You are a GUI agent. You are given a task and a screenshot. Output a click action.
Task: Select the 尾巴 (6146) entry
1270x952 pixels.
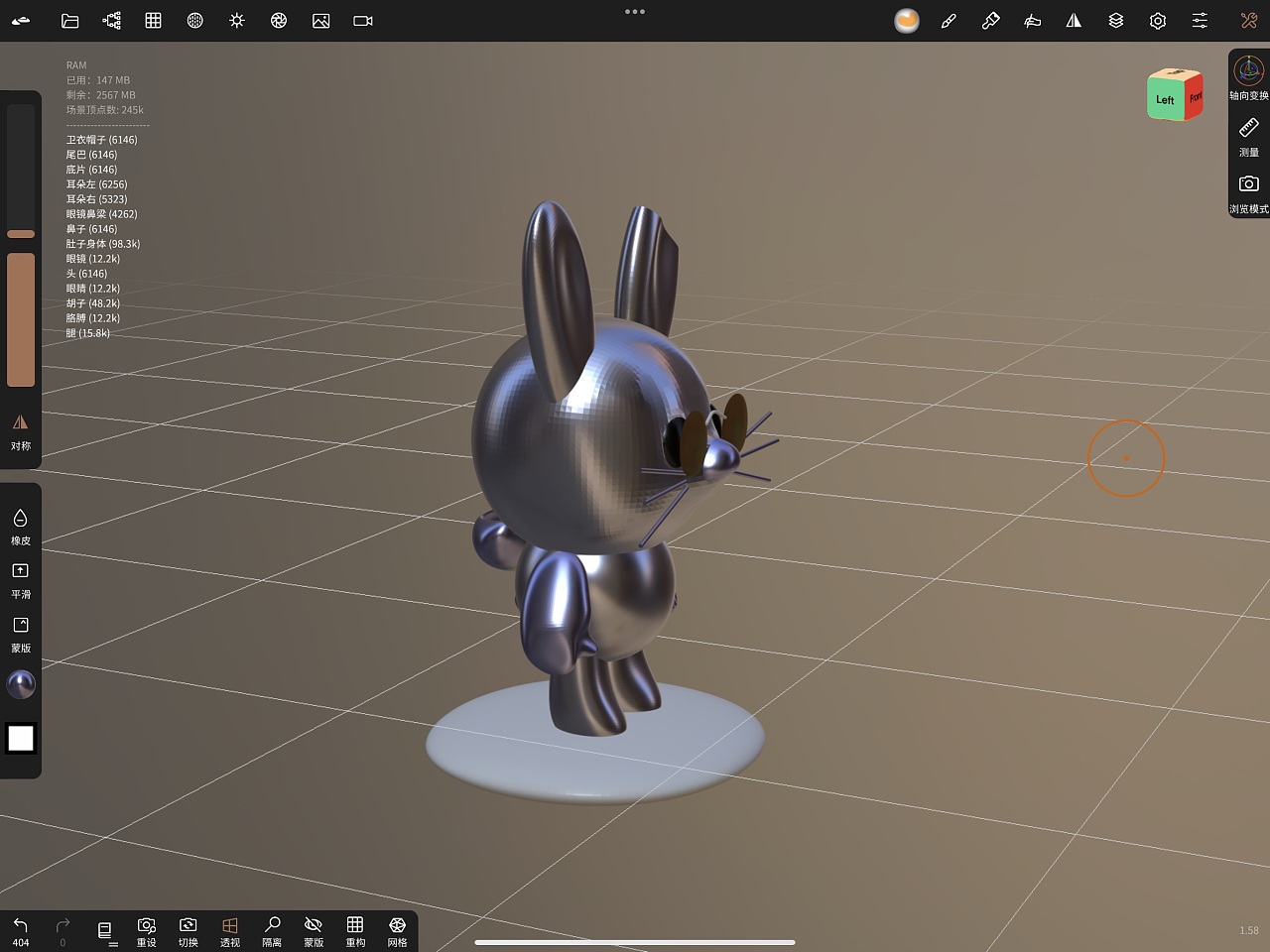pos(91,155)
